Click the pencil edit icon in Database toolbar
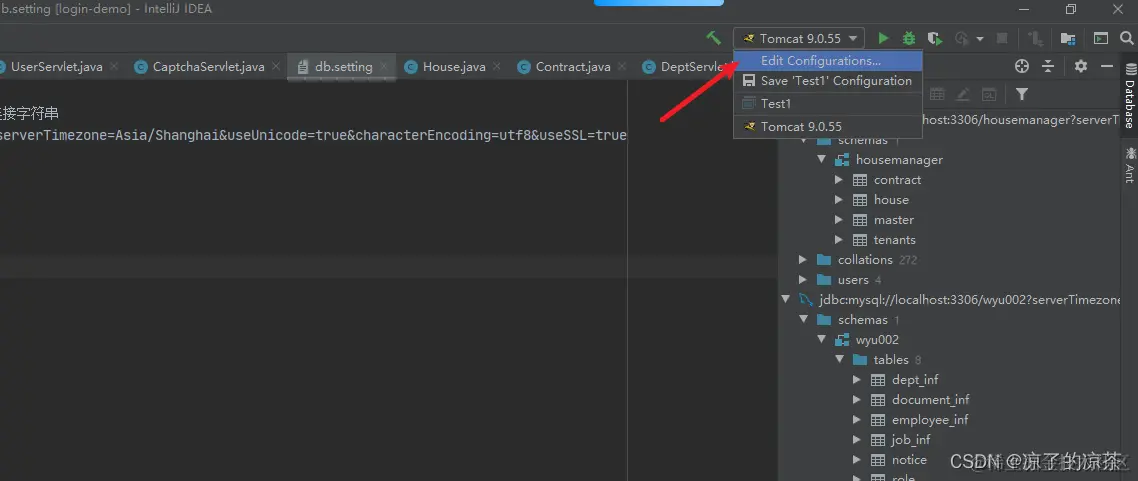Screen dimensions: 1138x481 click(x=963, y=94)
